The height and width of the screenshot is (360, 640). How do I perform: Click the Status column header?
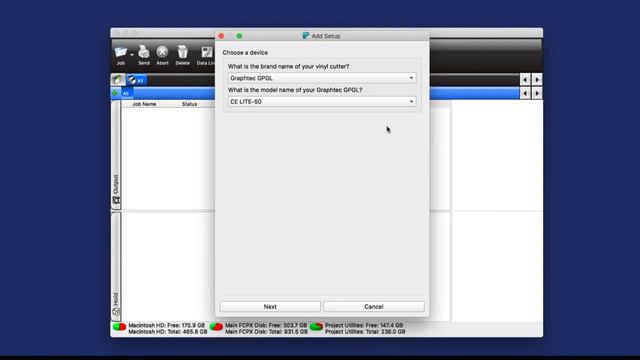tap(189, 104)
